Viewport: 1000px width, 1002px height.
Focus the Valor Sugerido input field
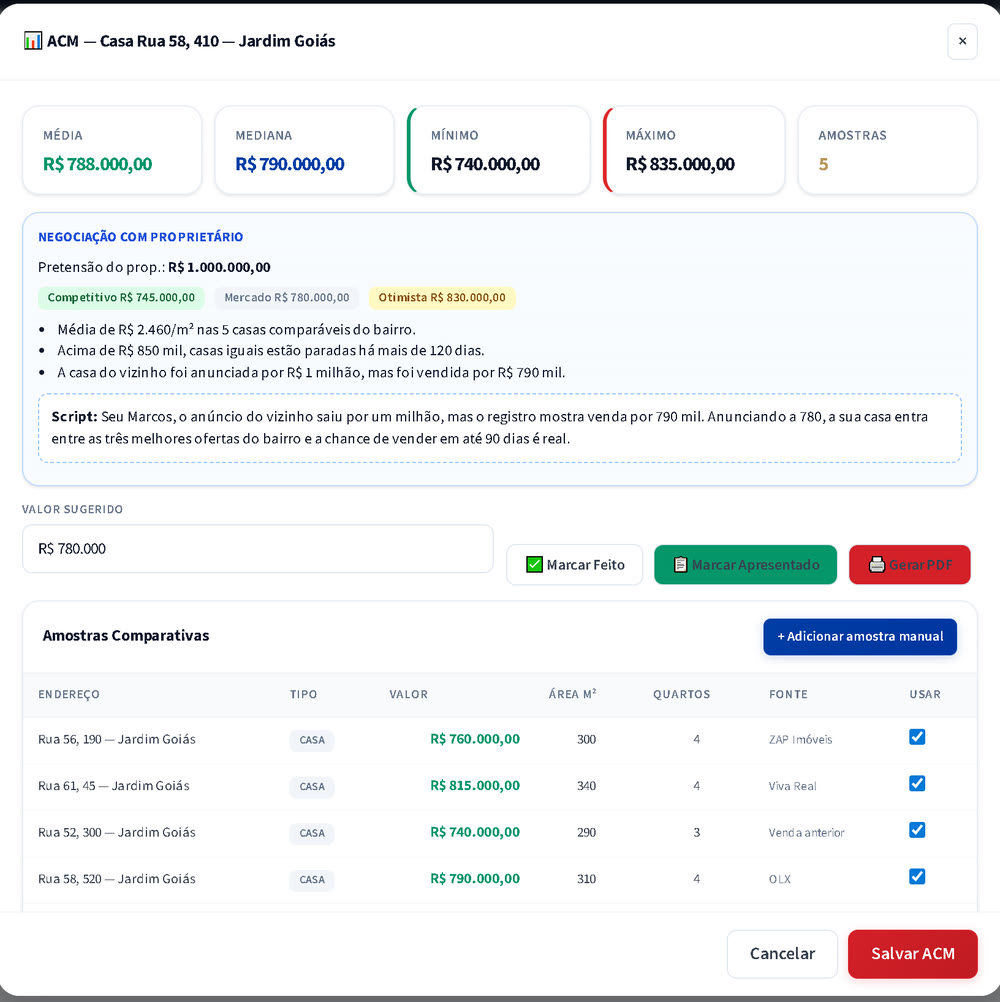point(258,549)
